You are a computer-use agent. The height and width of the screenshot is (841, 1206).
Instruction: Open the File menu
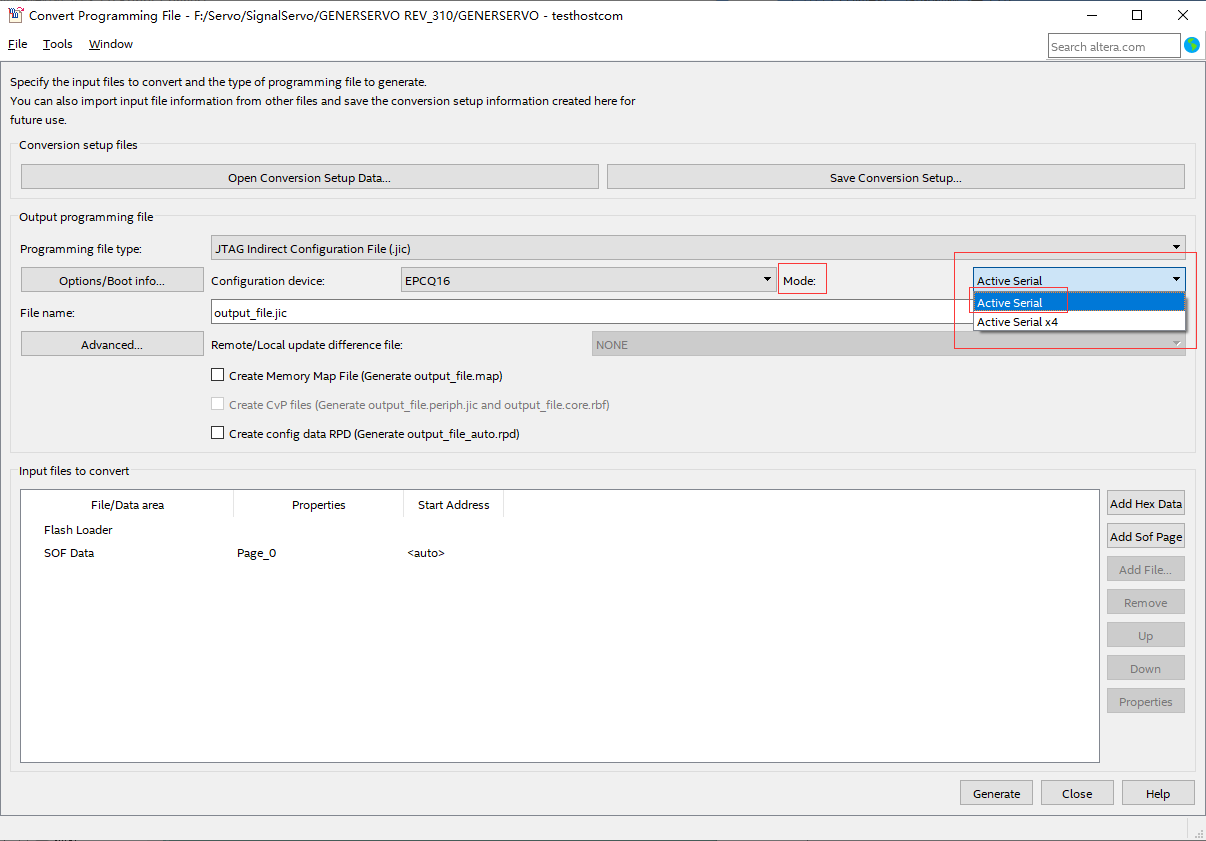tap(17, 44)
